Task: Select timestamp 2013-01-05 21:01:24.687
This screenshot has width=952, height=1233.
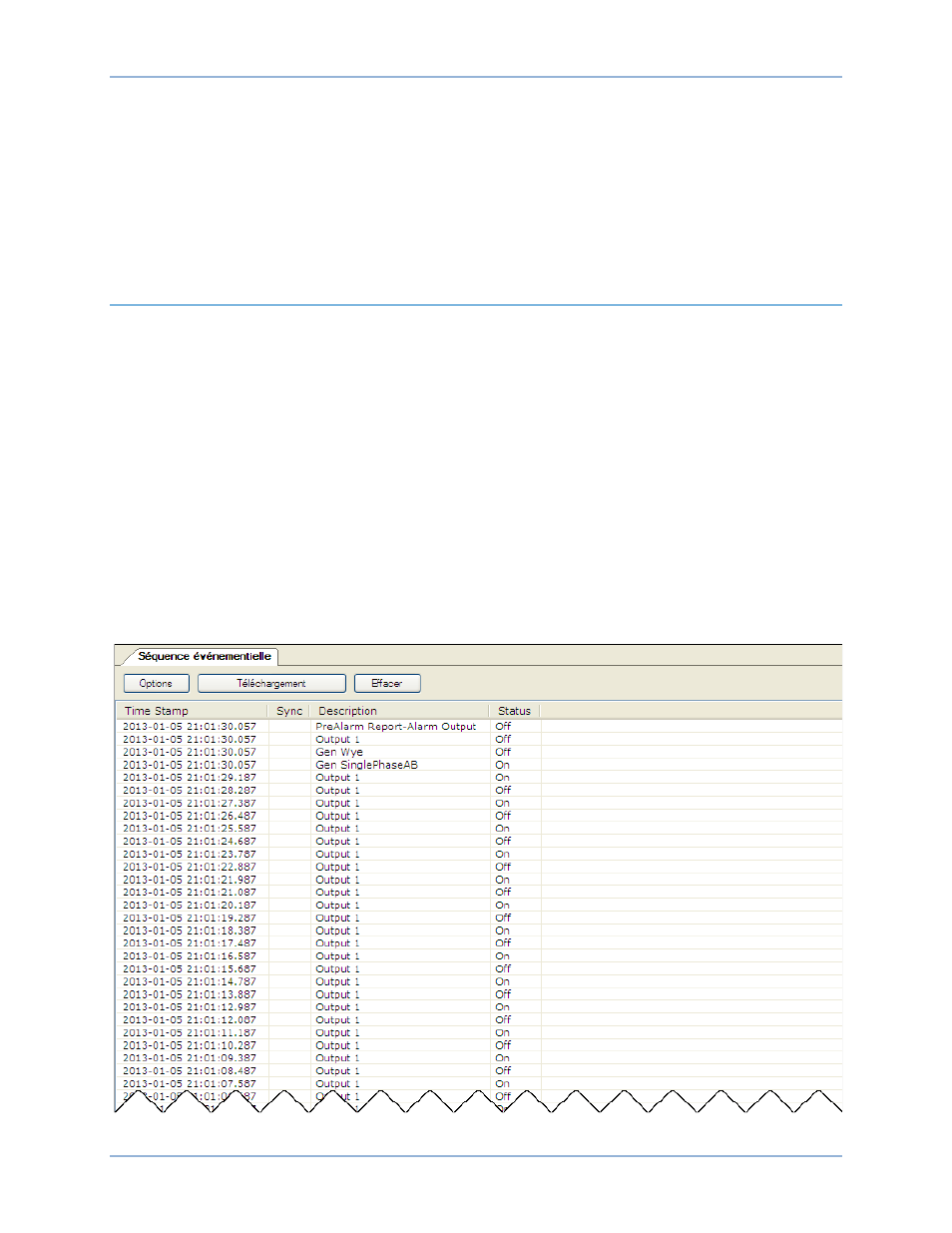Action: pos(190,842)
